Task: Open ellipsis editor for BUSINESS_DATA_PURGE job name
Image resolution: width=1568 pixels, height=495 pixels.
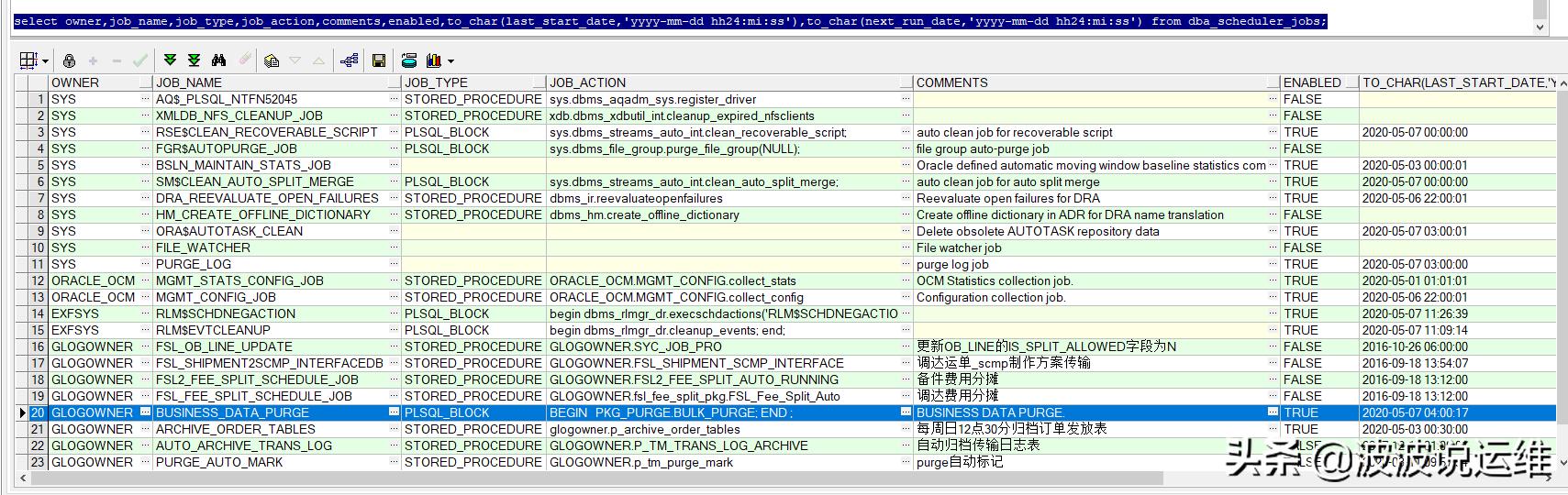Action: point(394,412)
